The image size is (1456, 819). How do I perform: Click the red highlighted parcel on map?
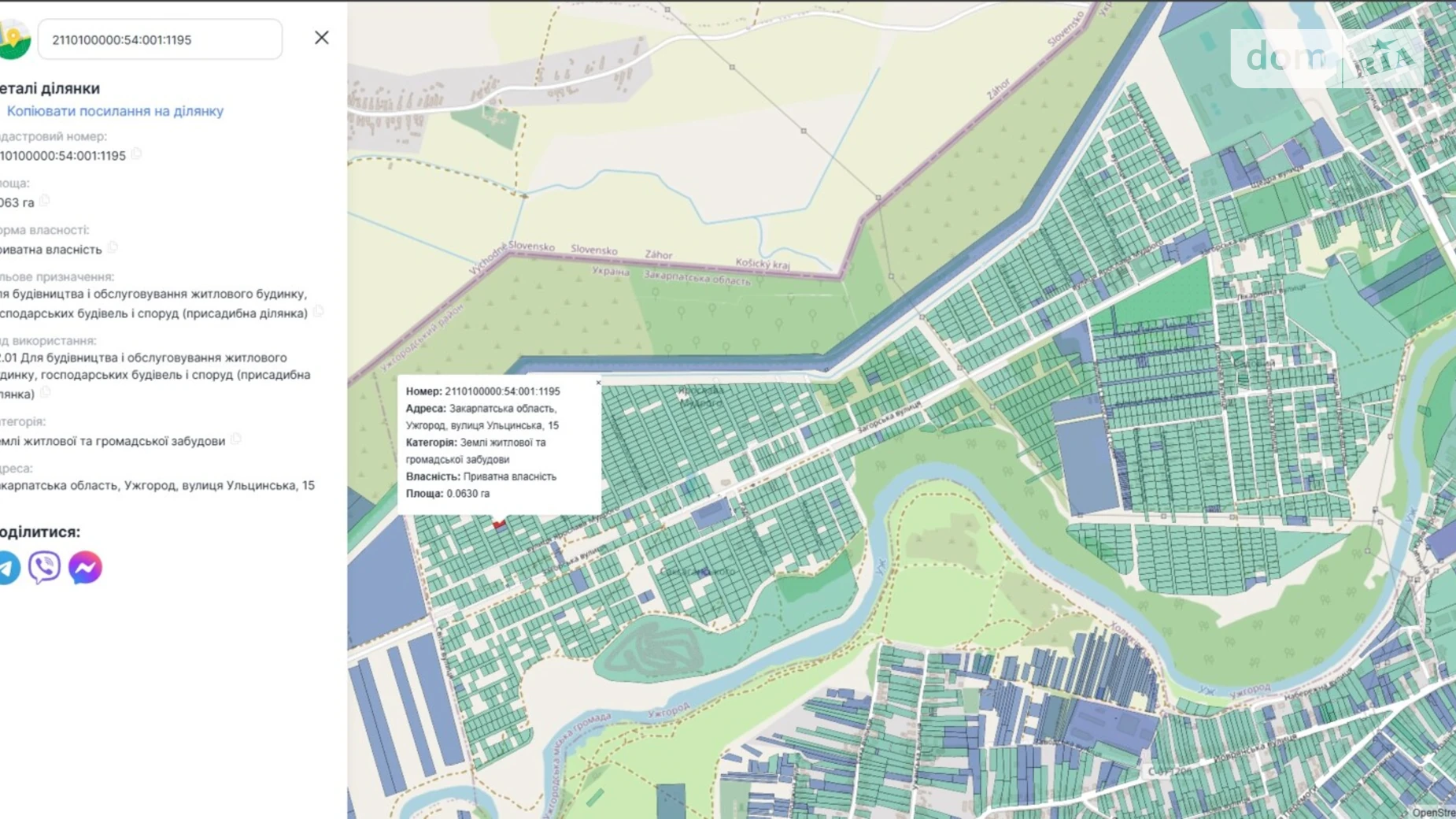click(499, 523)
